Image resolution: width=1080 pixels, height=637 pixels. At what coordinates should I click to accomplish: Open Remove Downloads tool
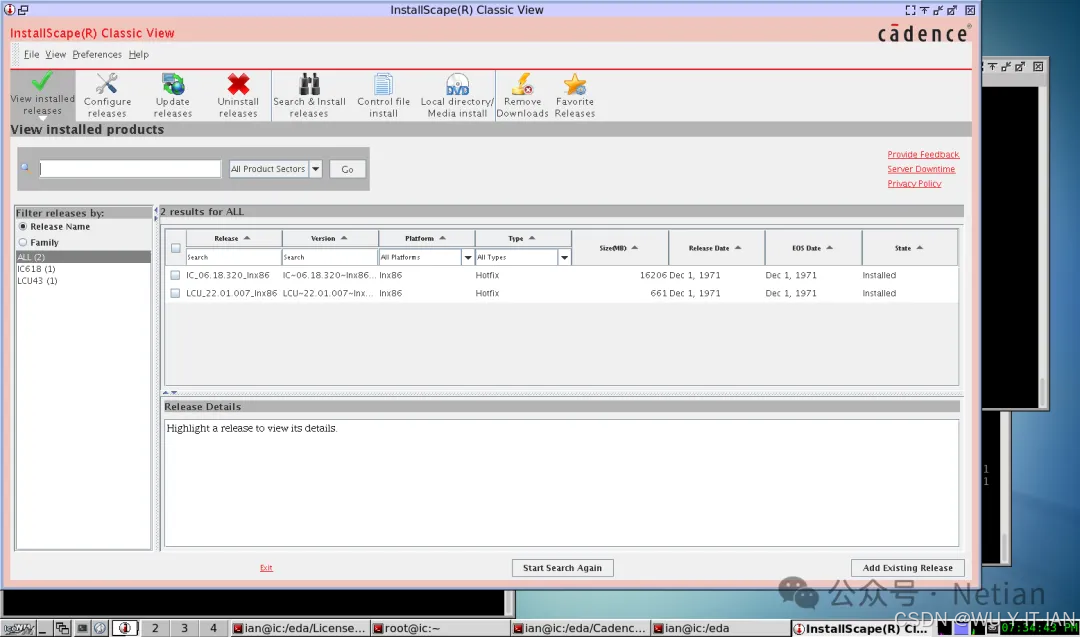coord(522,96)
